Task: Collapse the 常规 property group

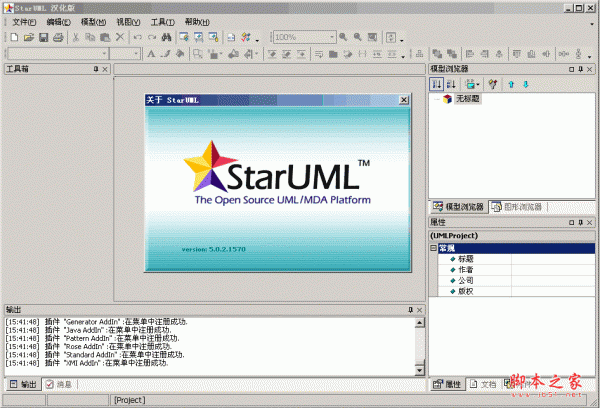Action: (433, 248)
